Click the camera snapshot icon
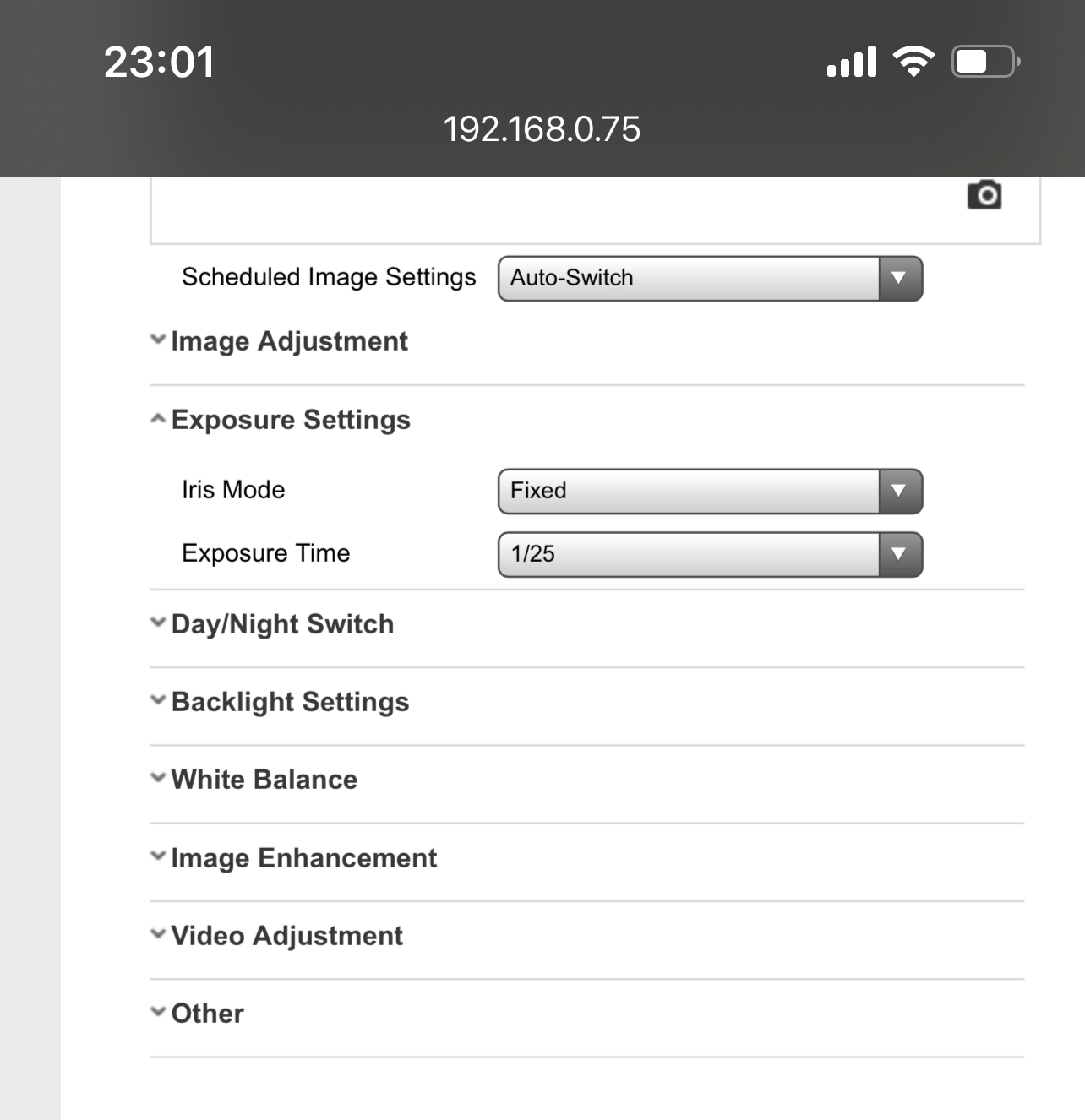The height and width of the screenshot is (1120, 1085). (x=984, y=195)
